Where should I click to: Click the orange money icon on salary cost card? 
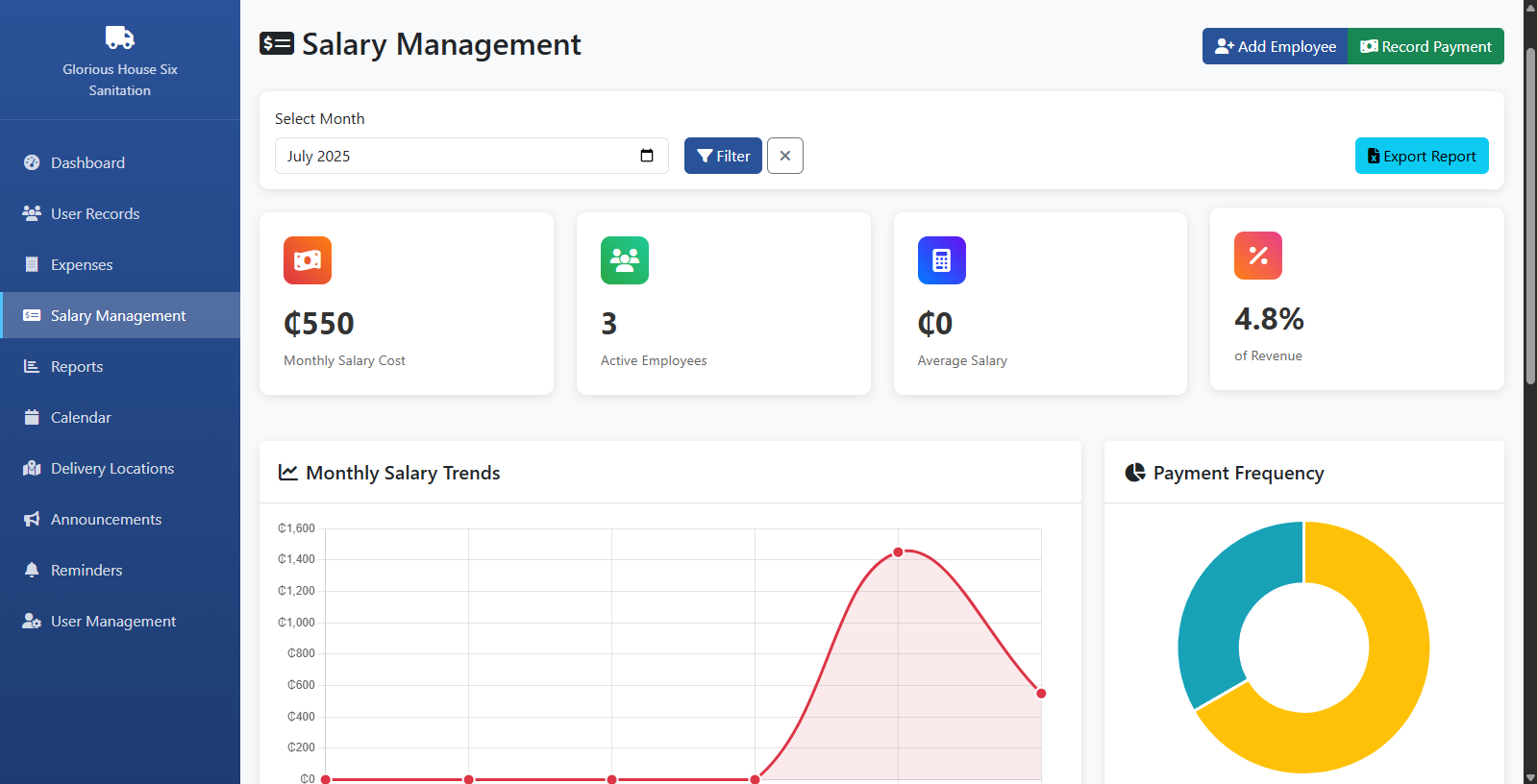tap(308, 260)
